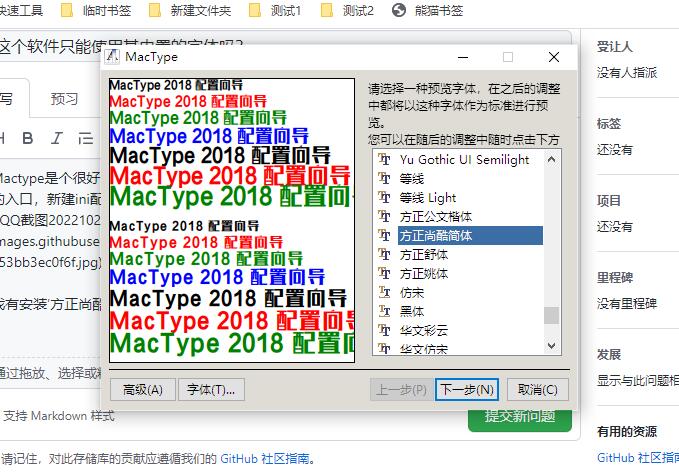Open 熊猫书签 globe bookmark

pos(427,10)
